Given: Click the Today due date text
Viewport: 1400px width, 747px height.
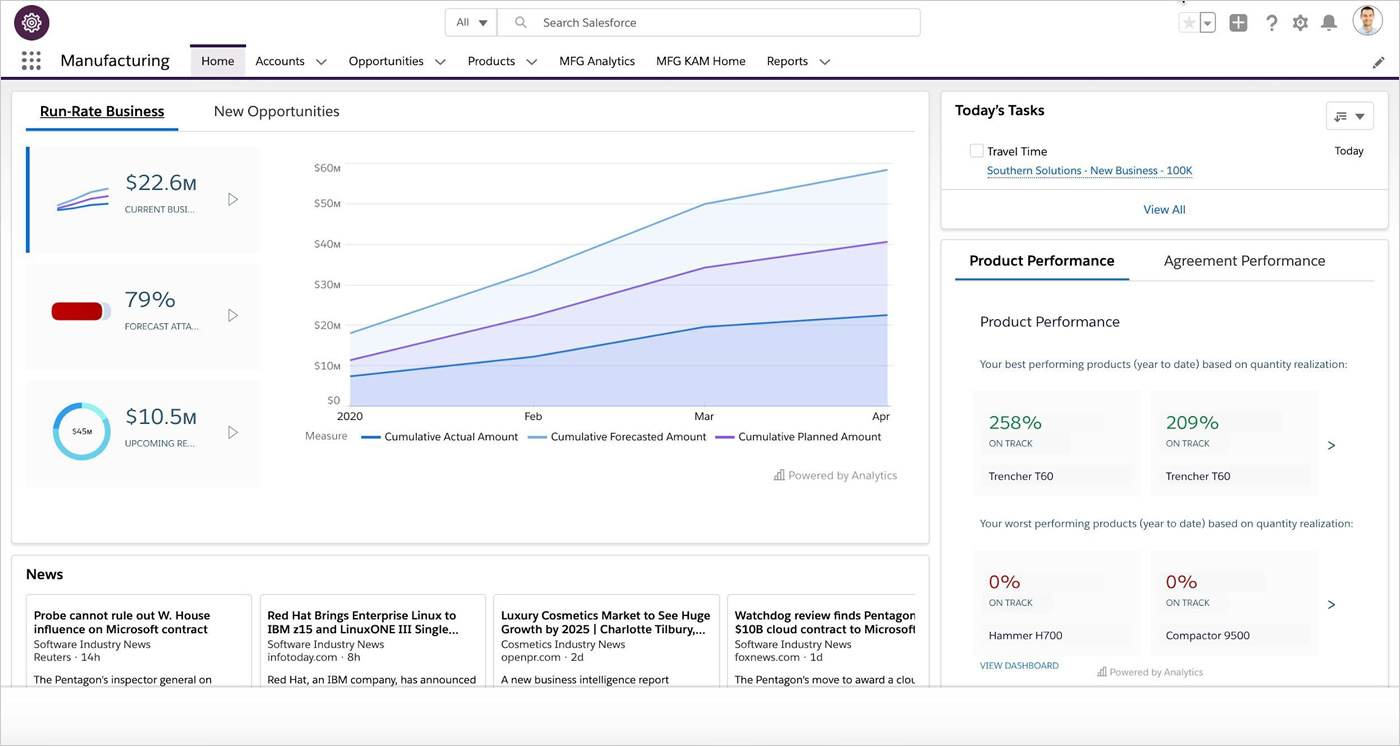Looking at the screenshot, I should (1349, 151).
